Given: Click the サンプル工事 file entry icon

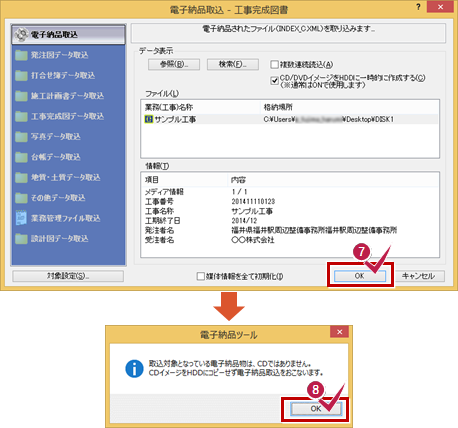Looking at the screenshot, I should point(149,119).
